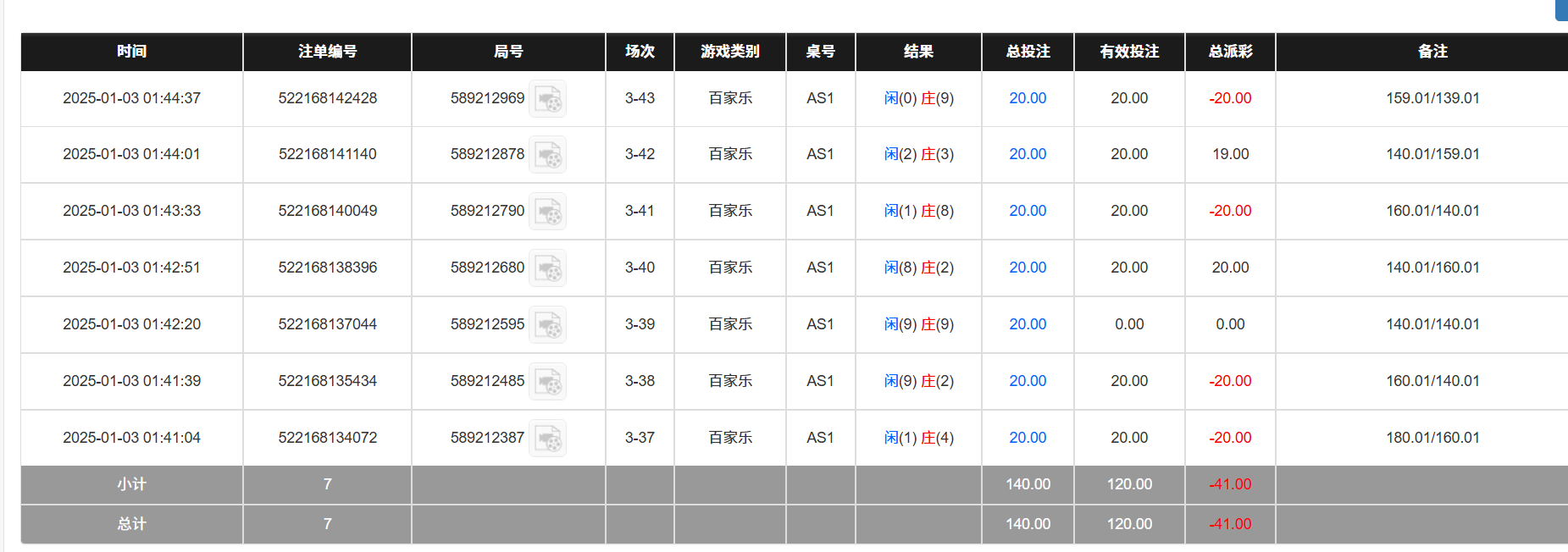1568x552 pixels.
Task: Open video replay for round 589212595
Action: (547, 324)
